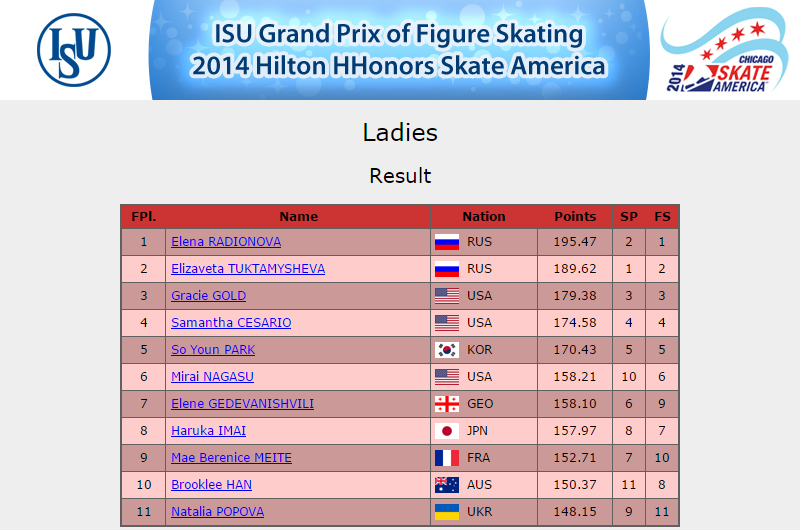This screenshot has width=800, height=530.
Task: Open Elizaveta TUKTAMYSHEVA link
Action: [248, 269]
